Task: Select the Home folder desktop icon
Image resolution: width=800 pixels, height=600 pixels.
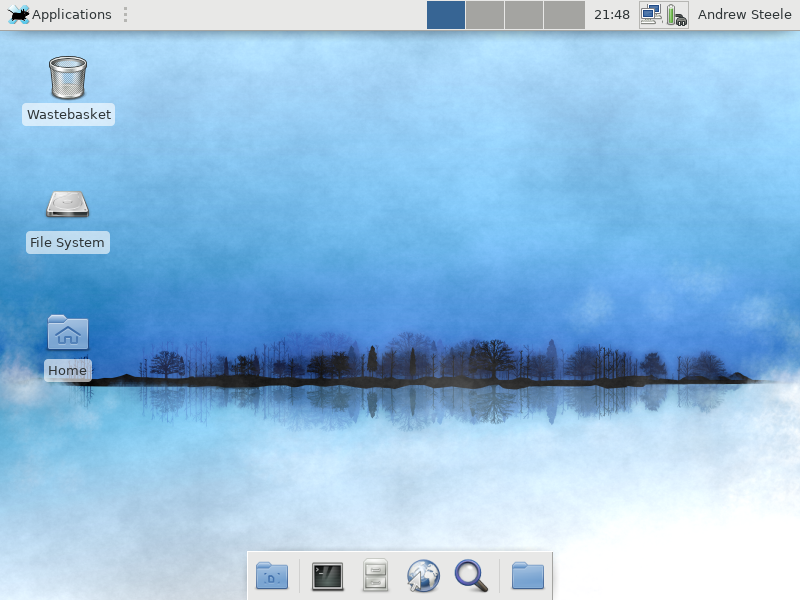Action: (x=67, y=333)
